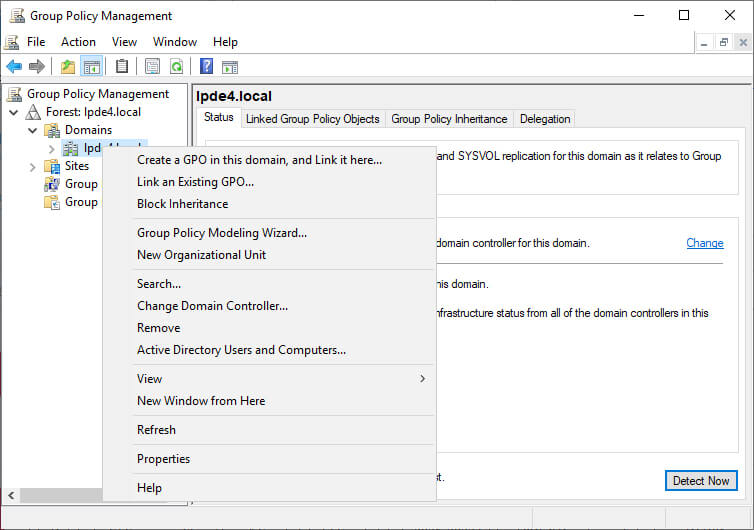754x530 pixels.
Task: Select Refresh in the context menu
Action: click(x=270, y=430)
